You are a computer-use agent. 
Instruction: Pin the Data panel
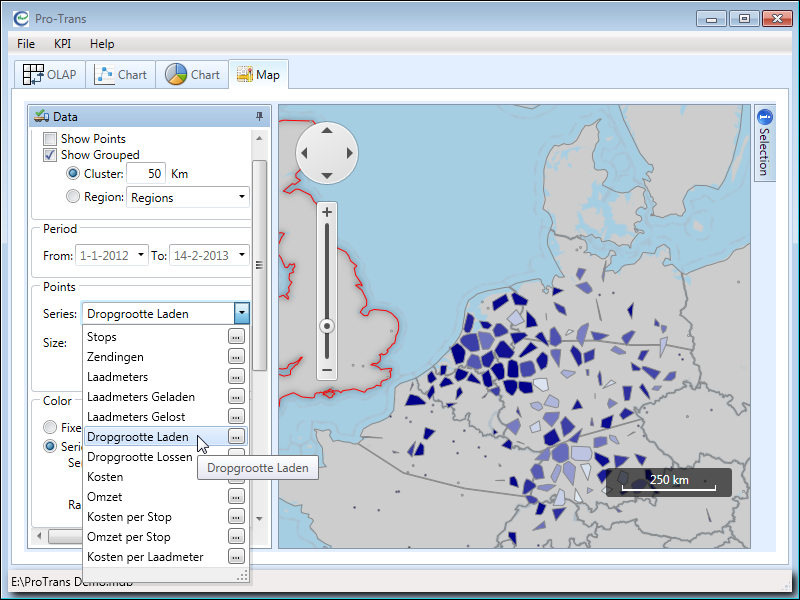tap(260, 117)
